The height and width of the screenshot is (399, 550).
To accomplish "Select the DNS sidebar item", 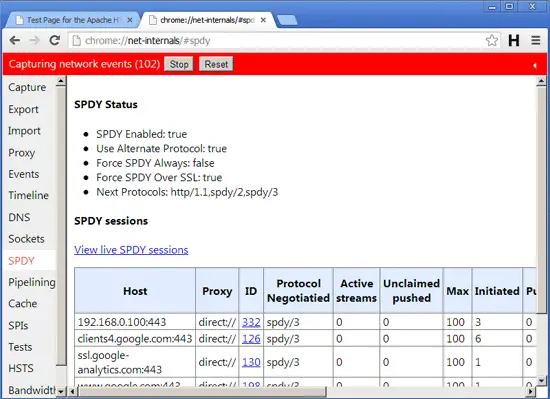I will click(x=19, y=217).
